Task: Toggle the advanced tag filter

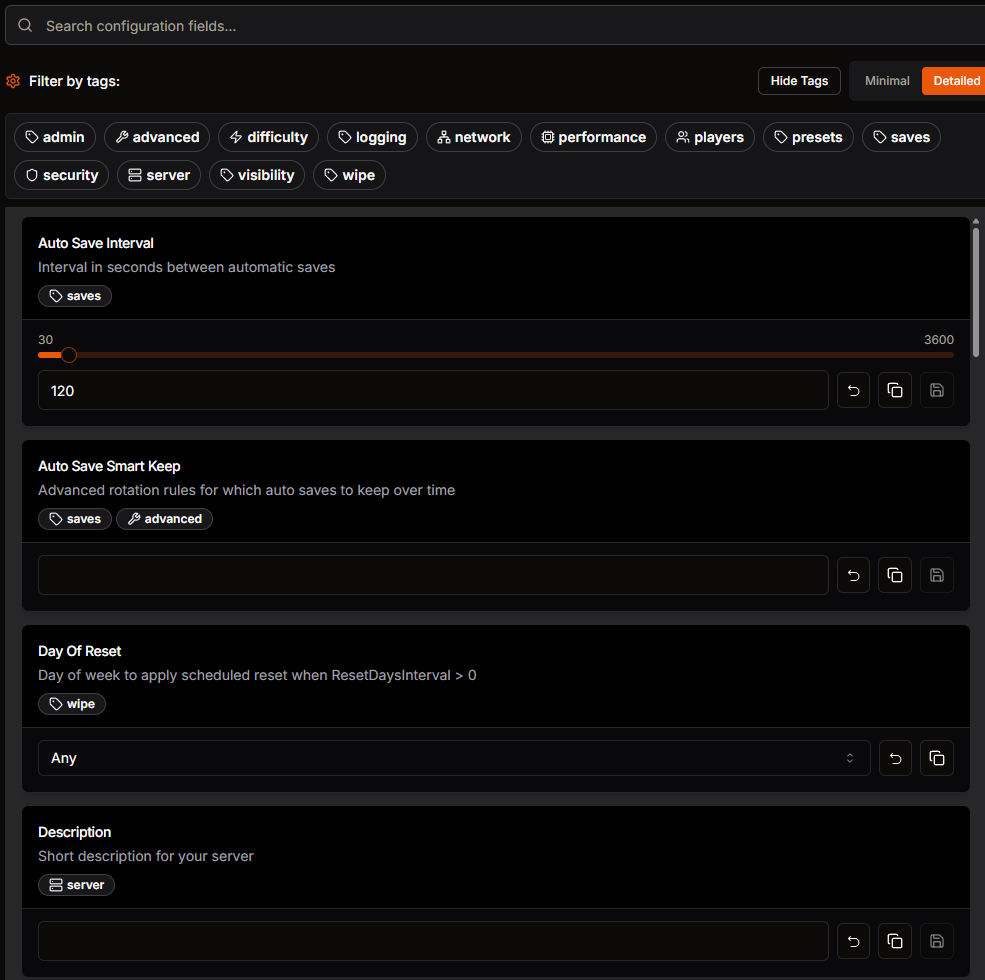Action: click(x=156, y=137)
